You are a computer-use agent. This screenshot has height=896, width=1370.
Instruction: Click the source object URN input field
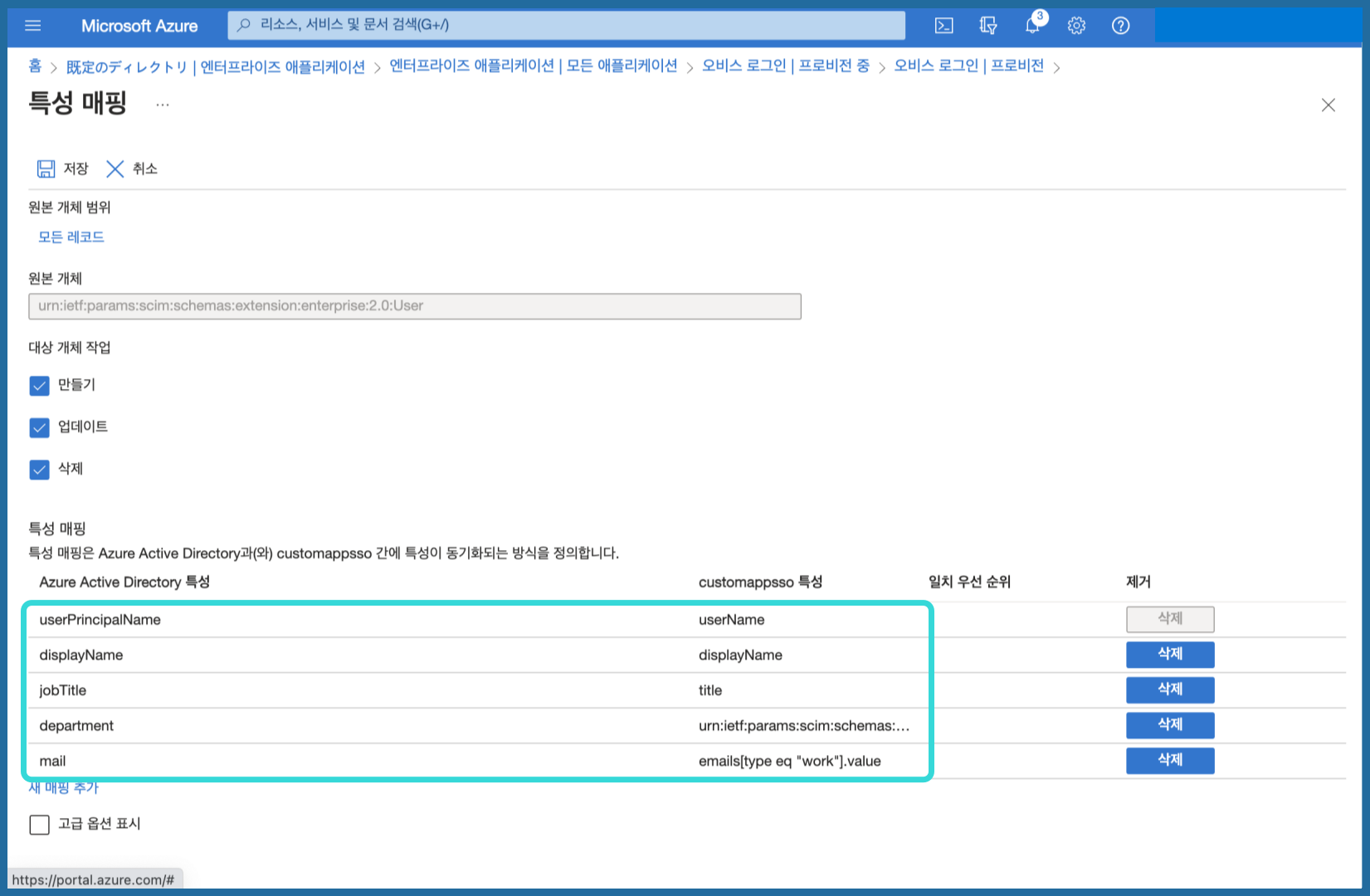click(x=415, y=306)
